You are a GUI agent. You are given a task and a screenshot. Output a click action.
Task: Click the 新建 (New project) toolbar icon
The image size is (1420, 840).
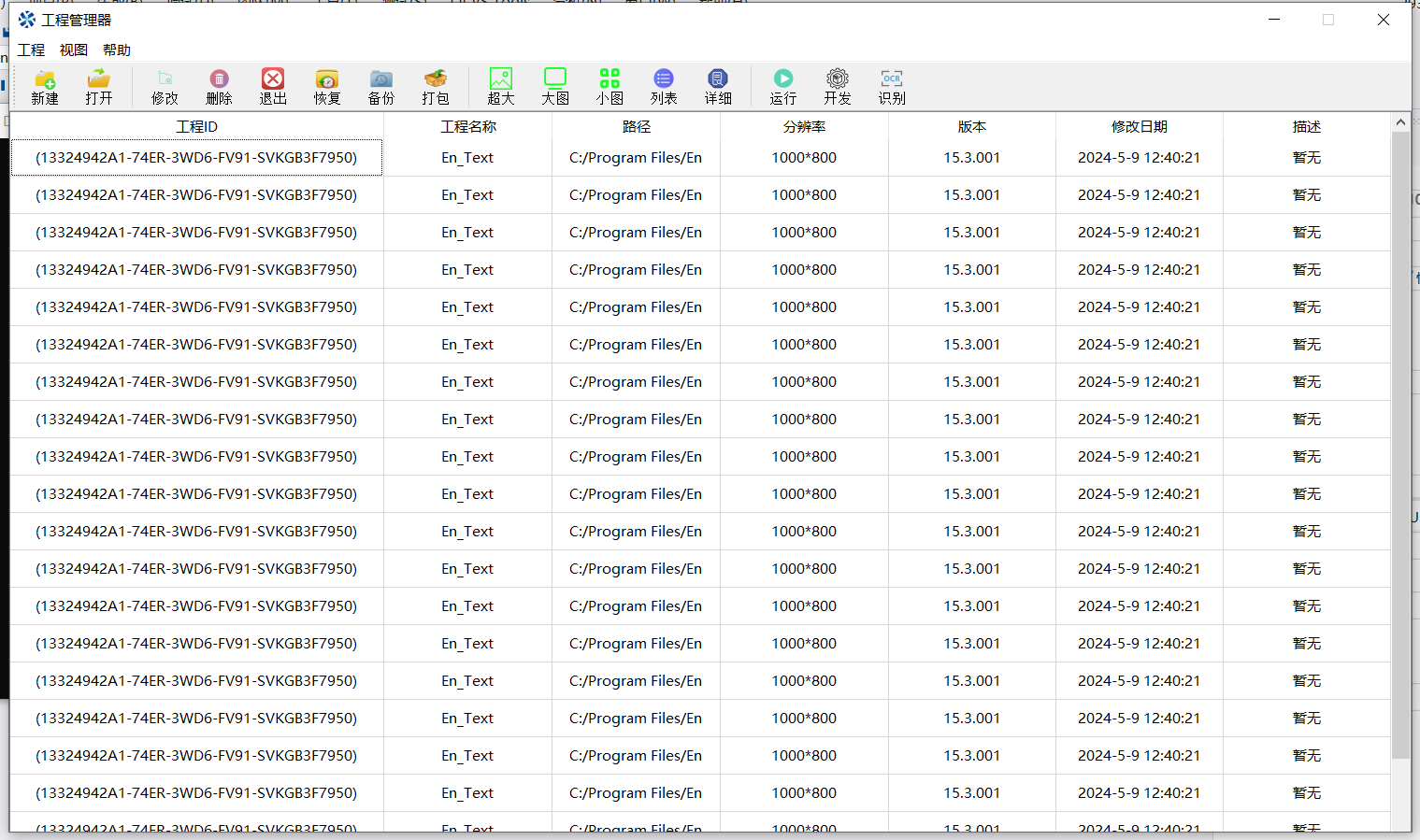(45, 86)
